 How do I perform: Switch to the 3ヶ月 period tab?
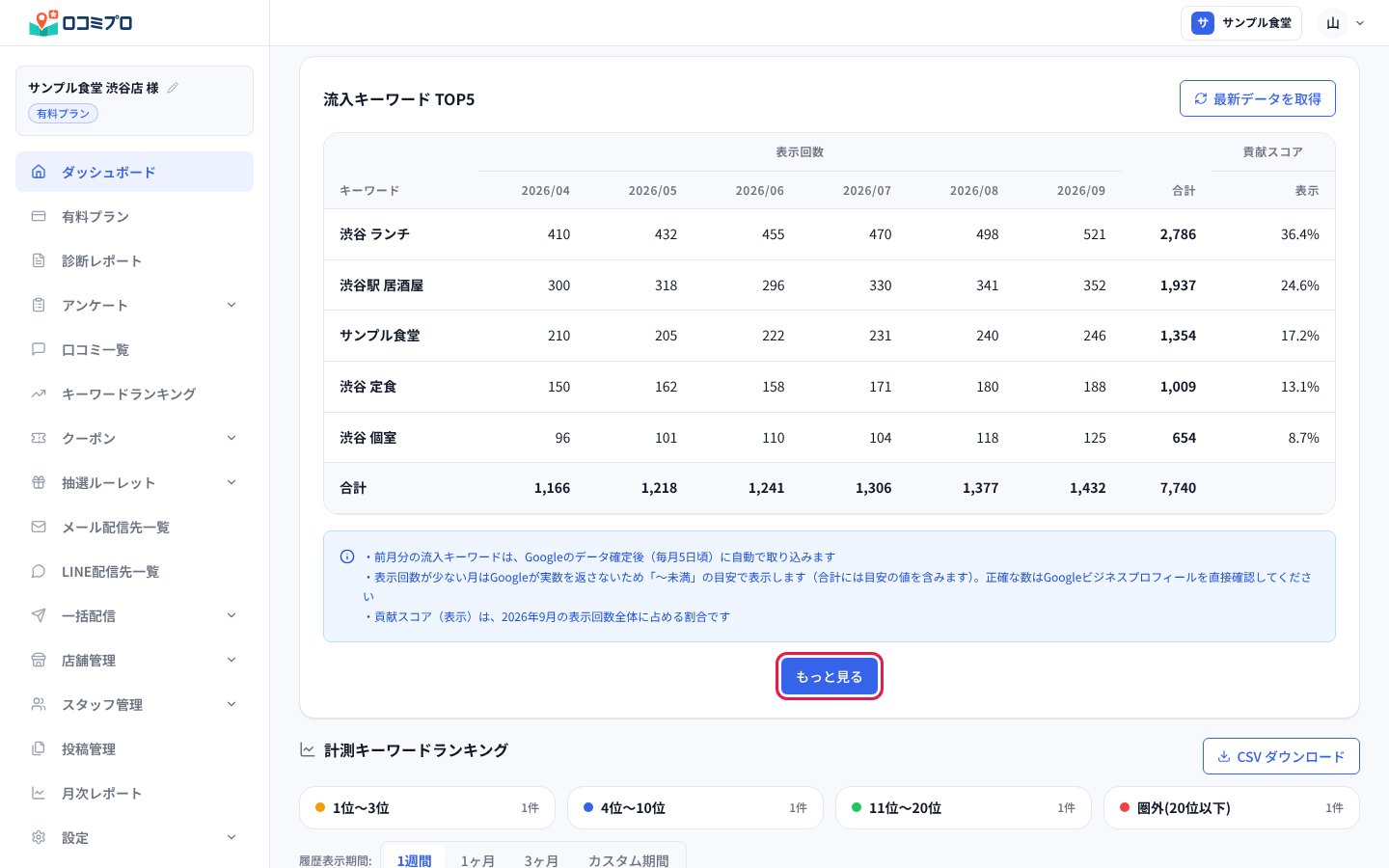[541, 859]
